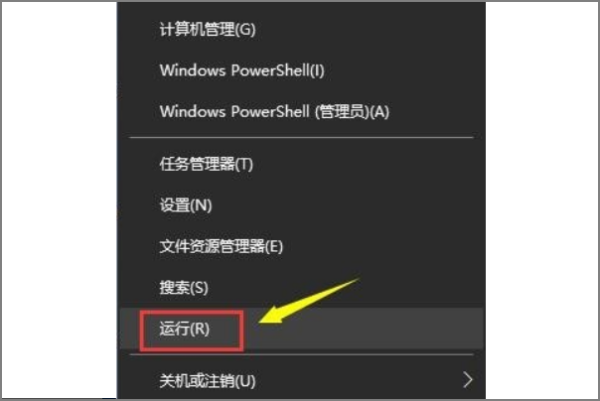600x401 pixels.
Task: Launch Windows PowerShell(I)
Action: (242, 70)
